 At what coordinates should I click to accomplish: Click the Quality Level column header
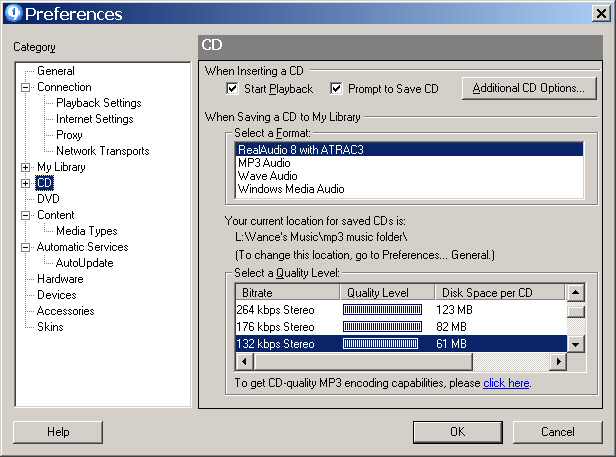[x=387, y=293]
